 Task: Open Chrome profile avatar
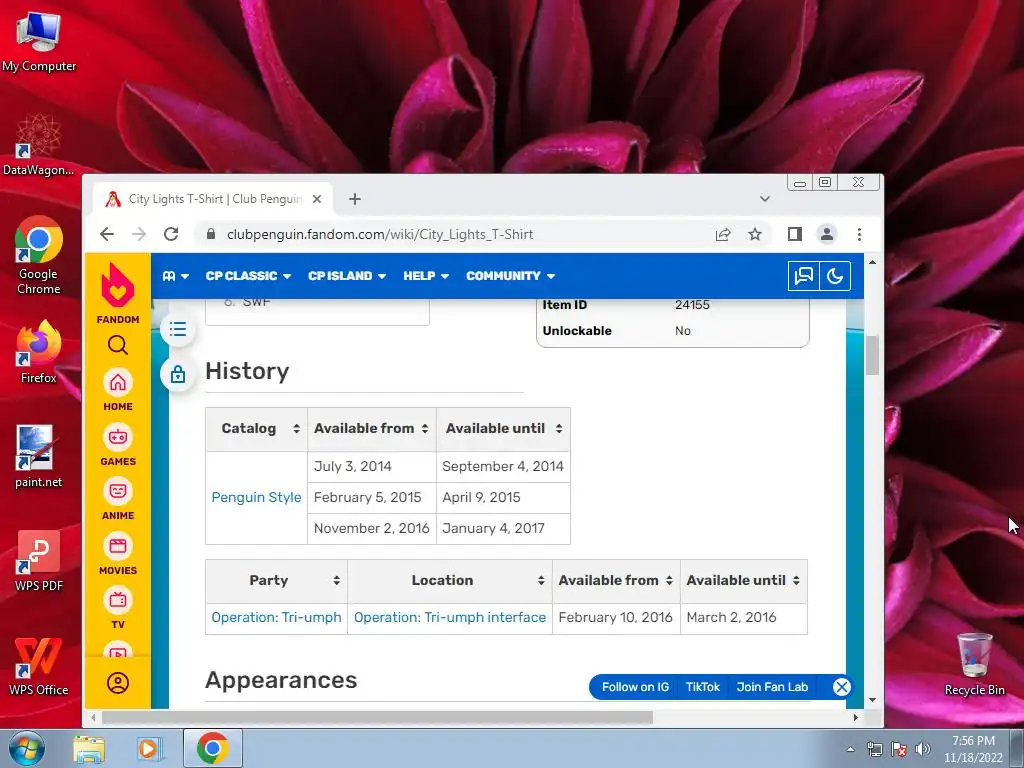click(x=827, y=234)
